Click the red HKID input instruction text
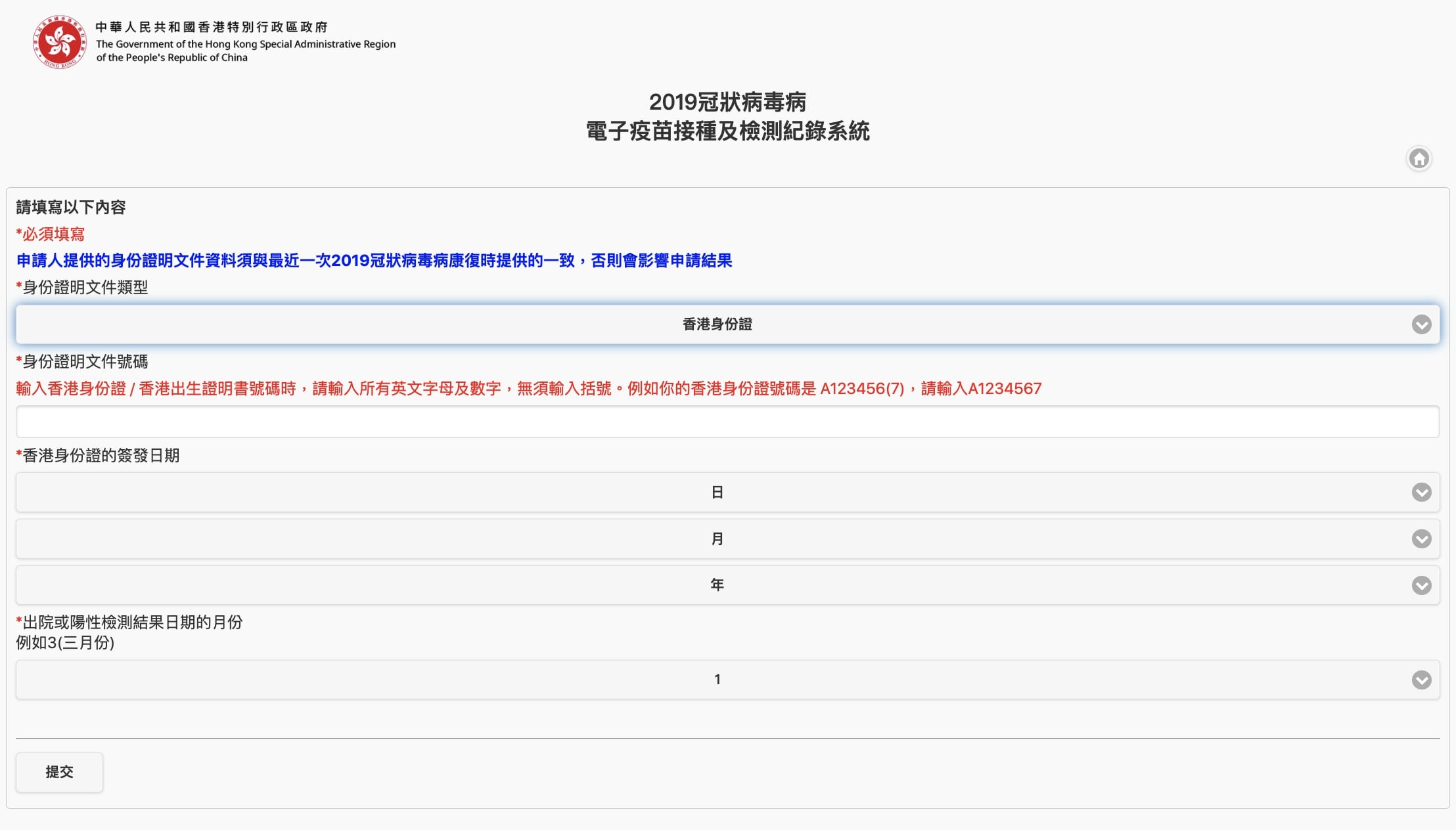The height and width of the screenshot is (830, 1456). pos(528,389)
